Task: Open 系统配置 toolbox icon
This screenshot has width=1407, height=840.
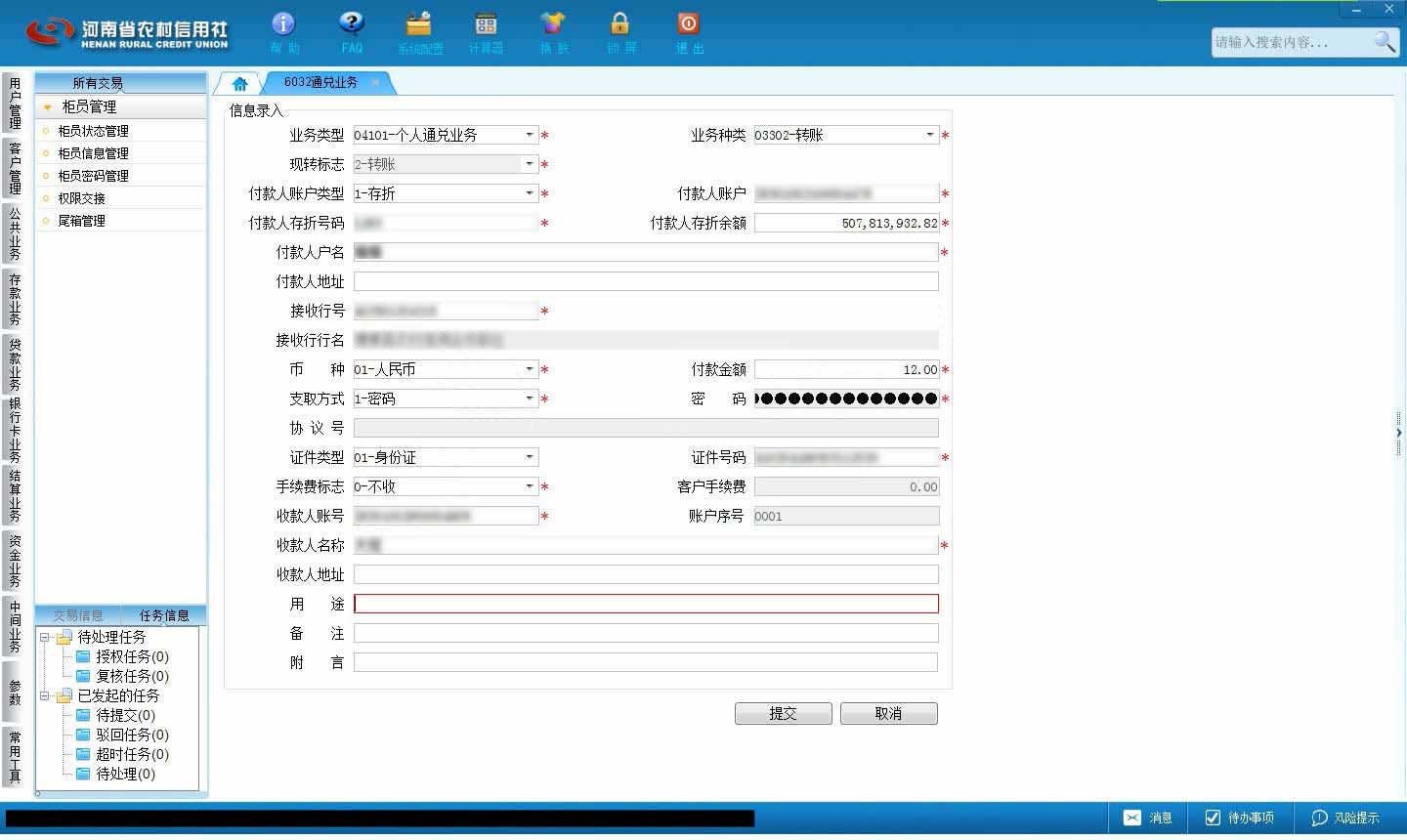Action: 419,24
